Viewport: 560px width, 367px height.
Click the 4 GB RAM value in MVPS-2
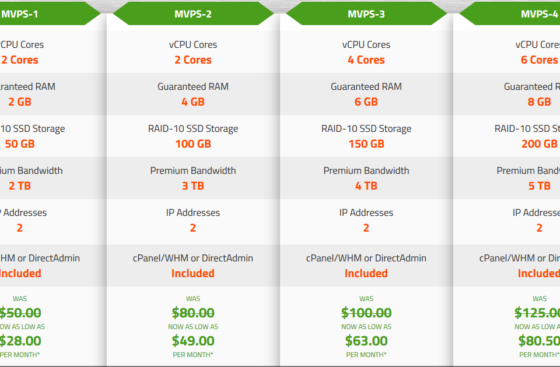193,102
